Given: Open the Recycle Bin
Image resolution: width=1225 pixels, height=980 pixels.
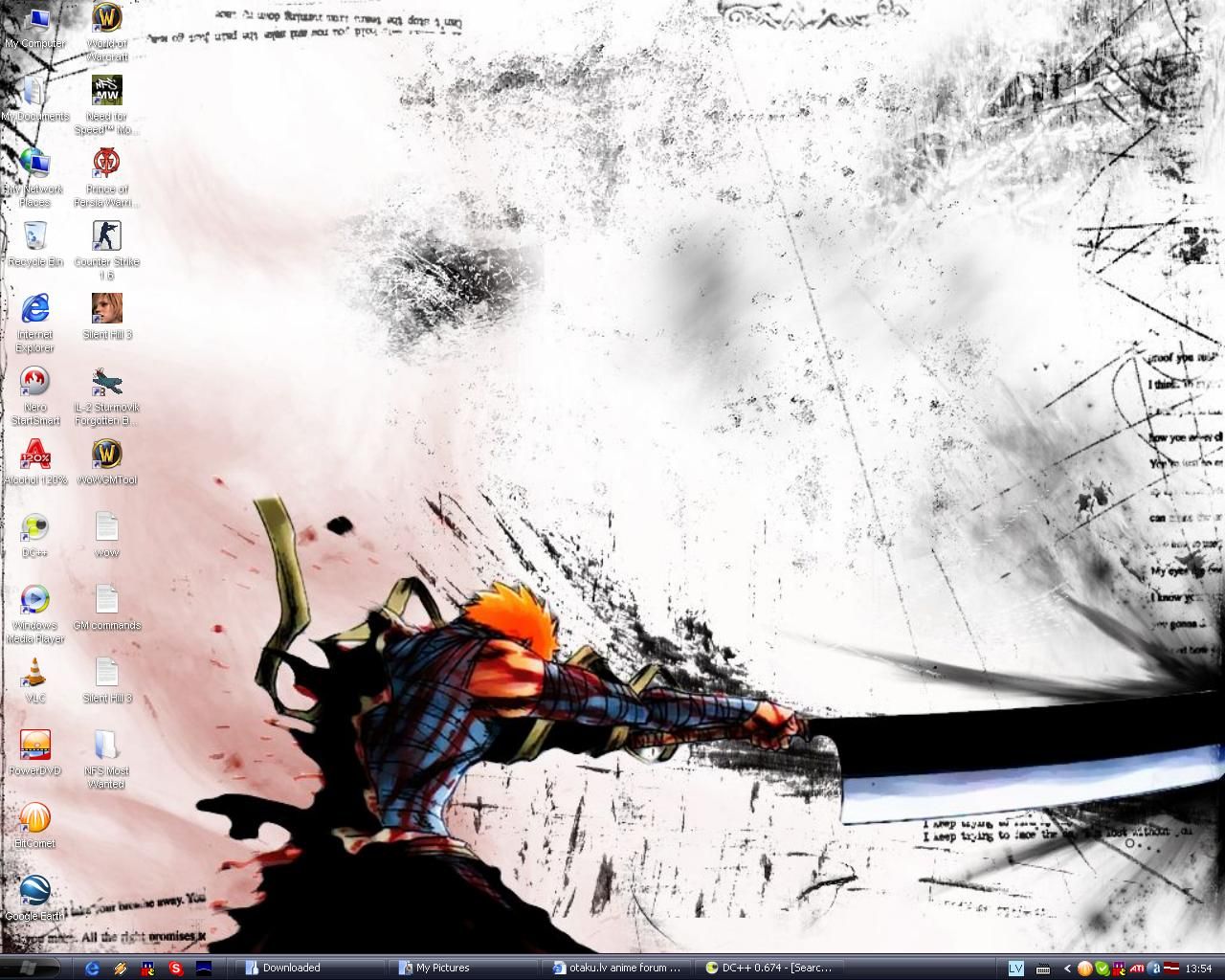Looking at the screenshot, I should (35, 244).
